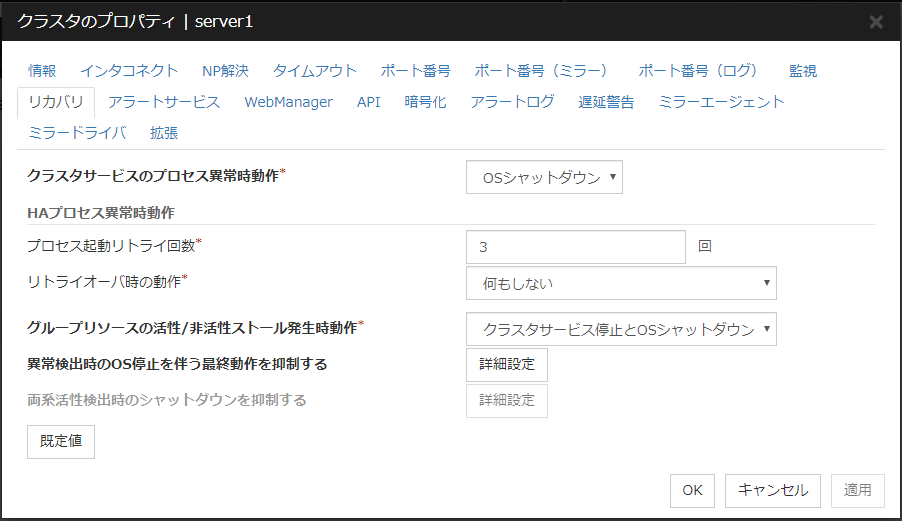Open the 監視 tab
Viewport: 902px width, 521px height.
pyautogui.click(x=802, y=71)
